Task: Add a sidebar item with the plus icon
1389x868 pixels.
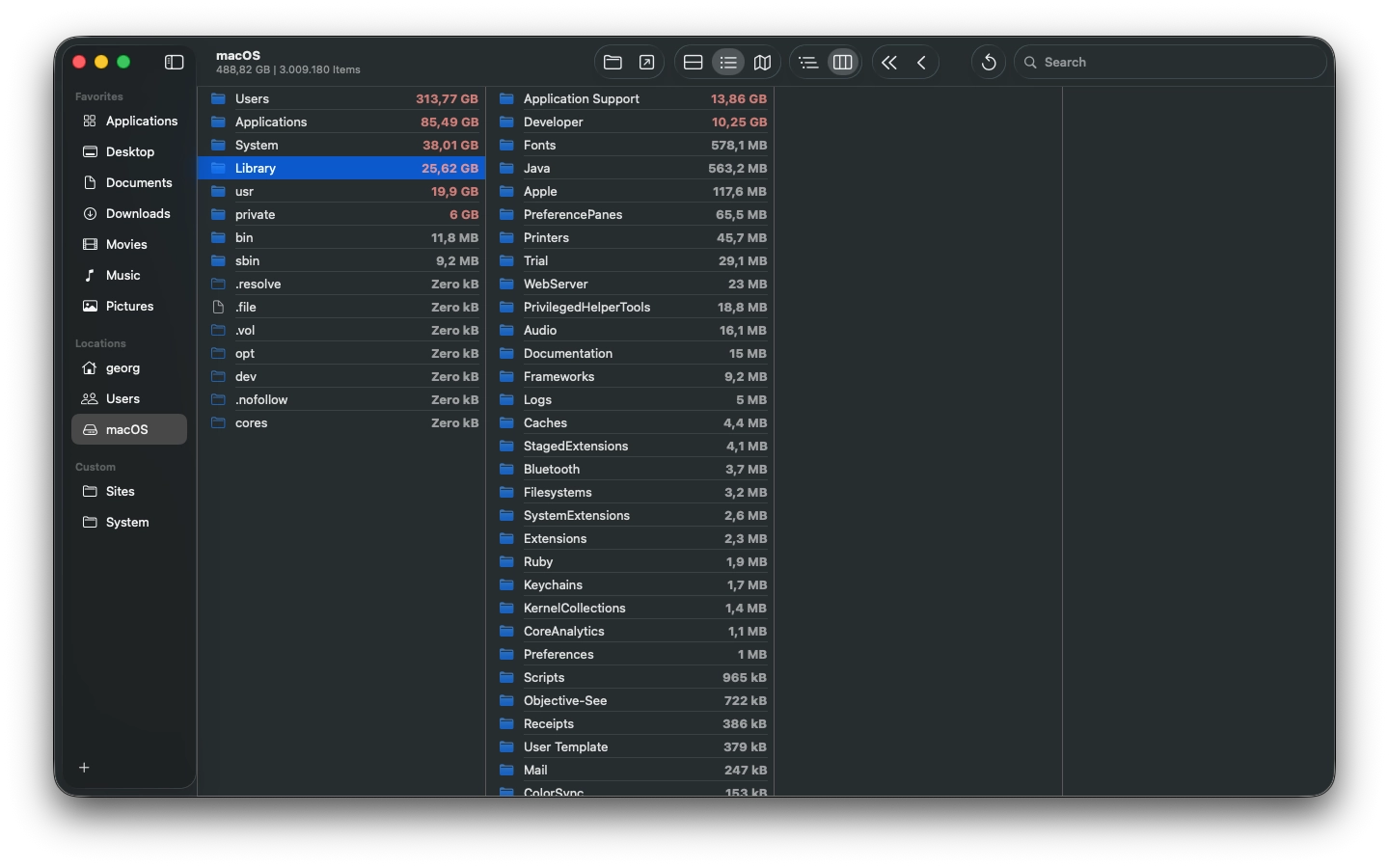Action: (84, 768)
